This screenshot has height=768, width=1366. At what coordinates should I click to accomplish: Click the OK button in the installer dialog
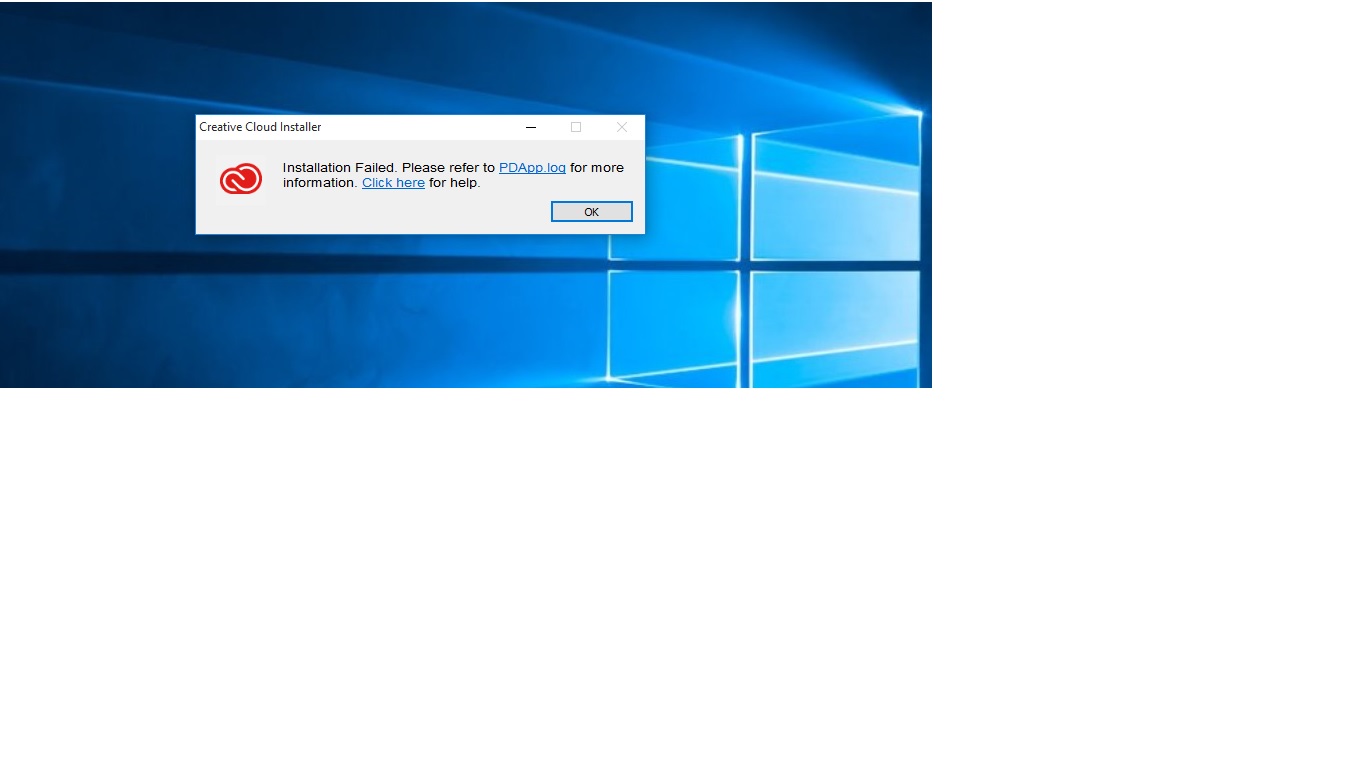(x=591, y=212)
